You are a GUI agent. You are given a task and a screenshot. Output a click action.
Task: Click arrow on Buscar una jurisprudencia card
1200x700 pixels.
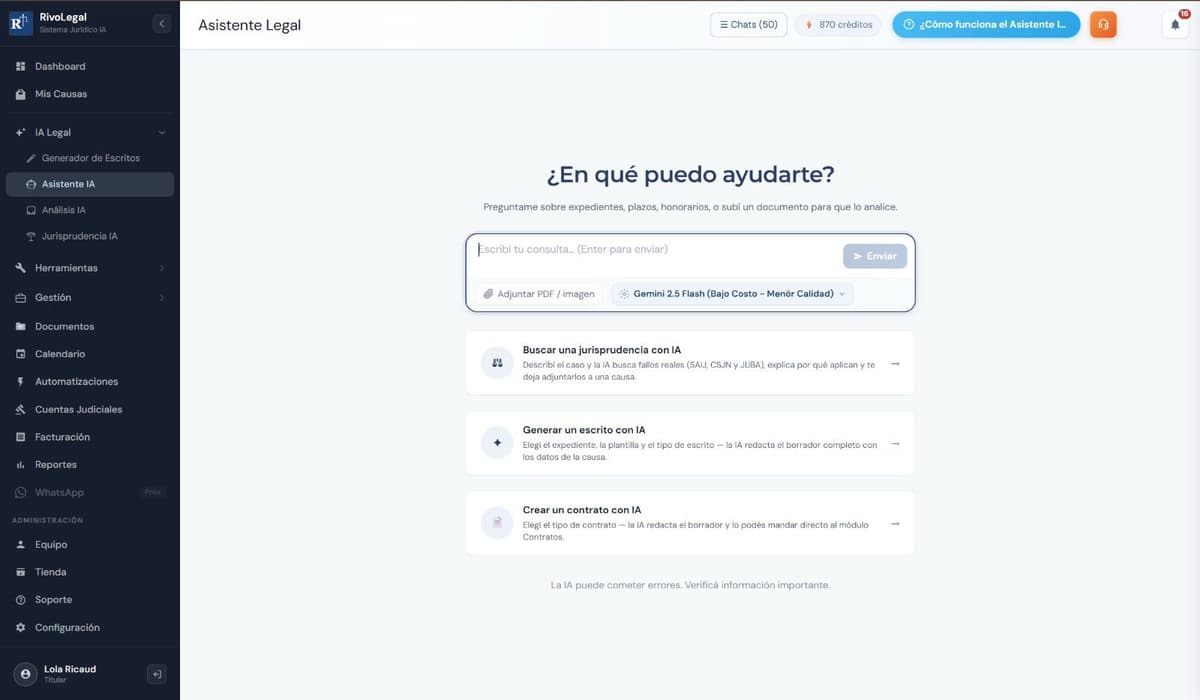[x=895, y=364]
